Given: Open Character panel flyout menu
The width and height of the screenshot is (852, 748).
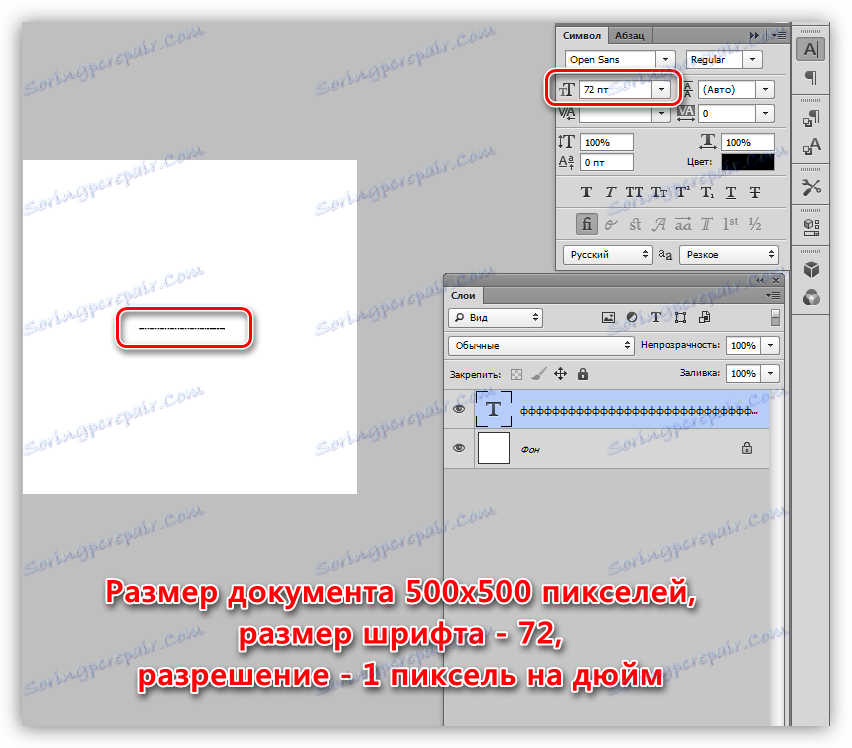Looking at the screenshot, I should click(779, 35).
